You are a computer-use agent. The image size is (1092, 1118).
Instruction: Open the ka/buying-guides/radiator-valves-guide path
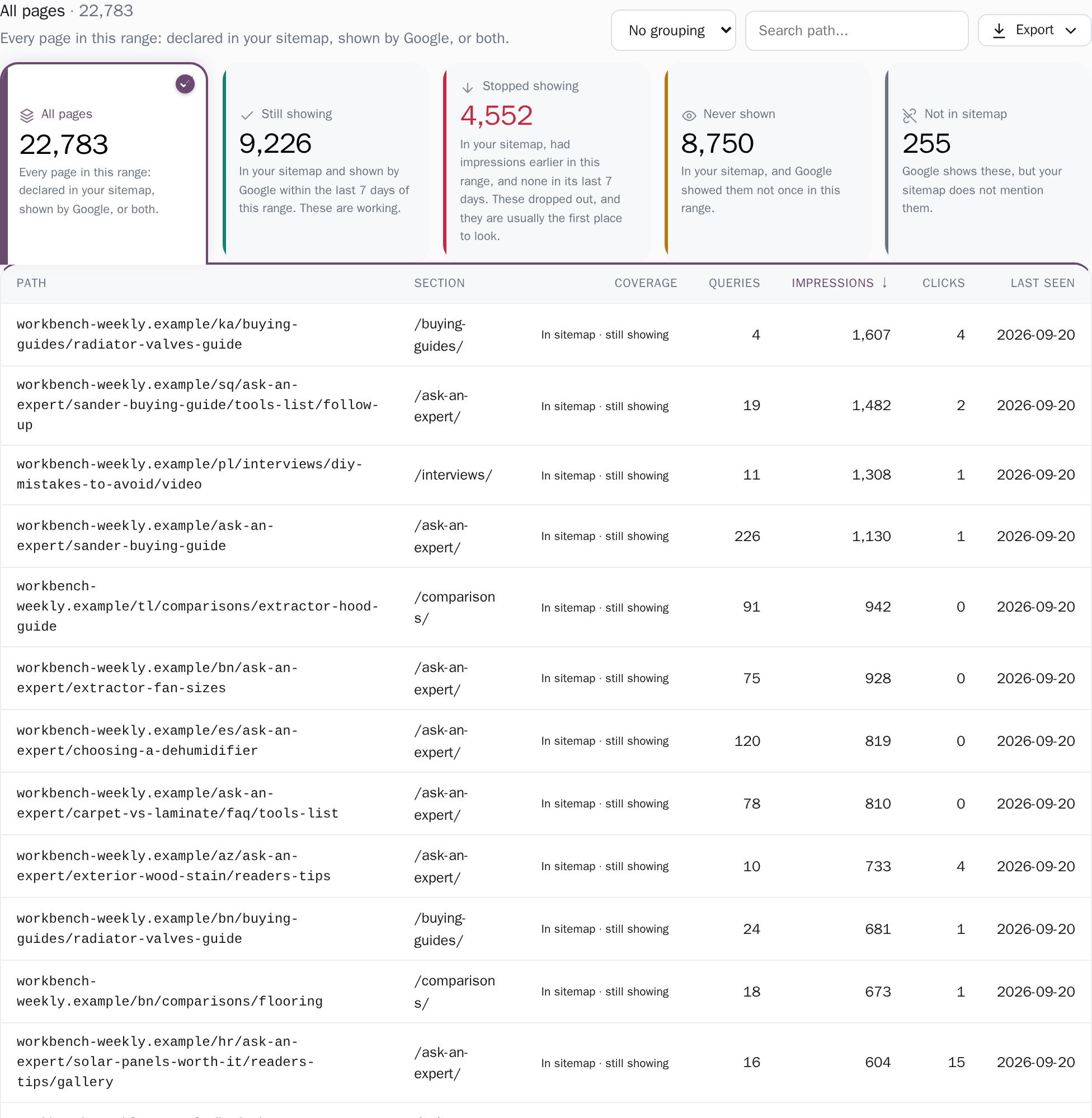(x=157, y=334)
